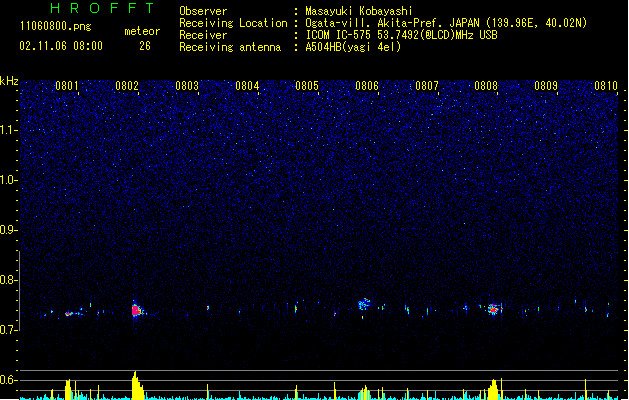Select the file name 11060800.png

(x=56, y=26)
